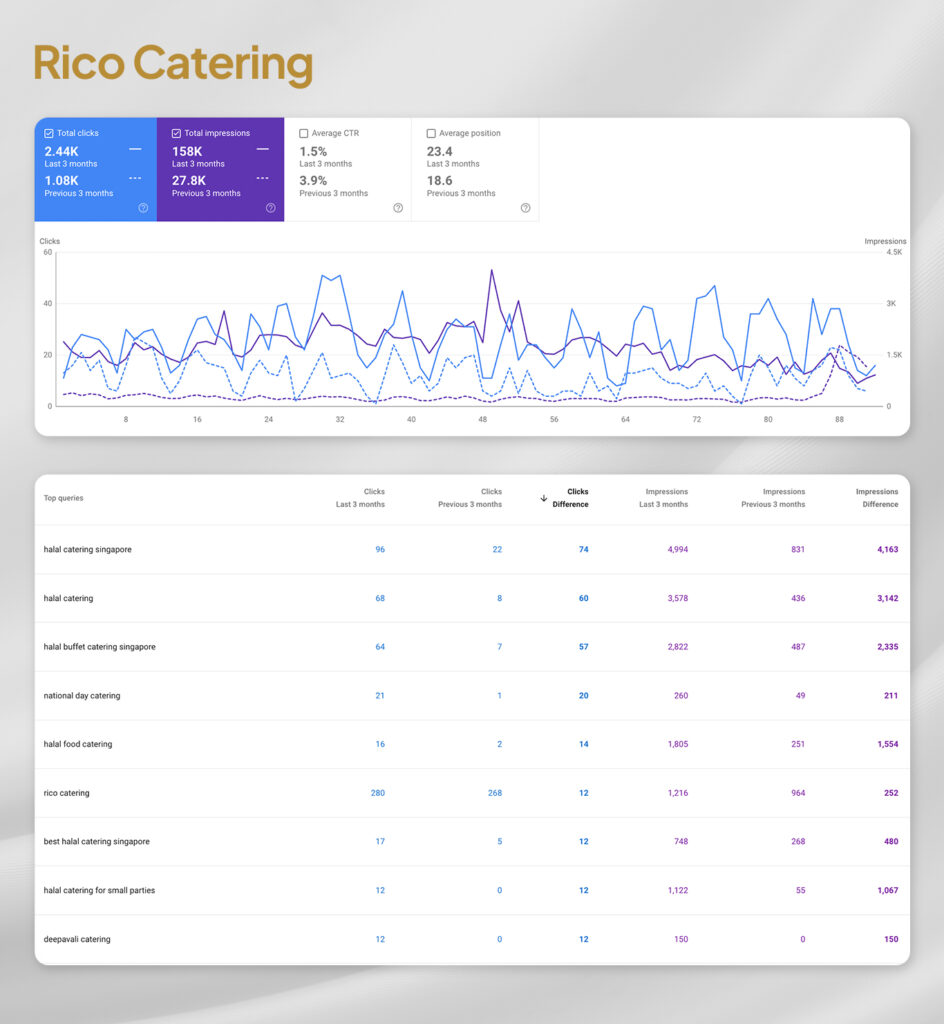Click the sort arrow beside Clicks Difference

coord(544,498)
